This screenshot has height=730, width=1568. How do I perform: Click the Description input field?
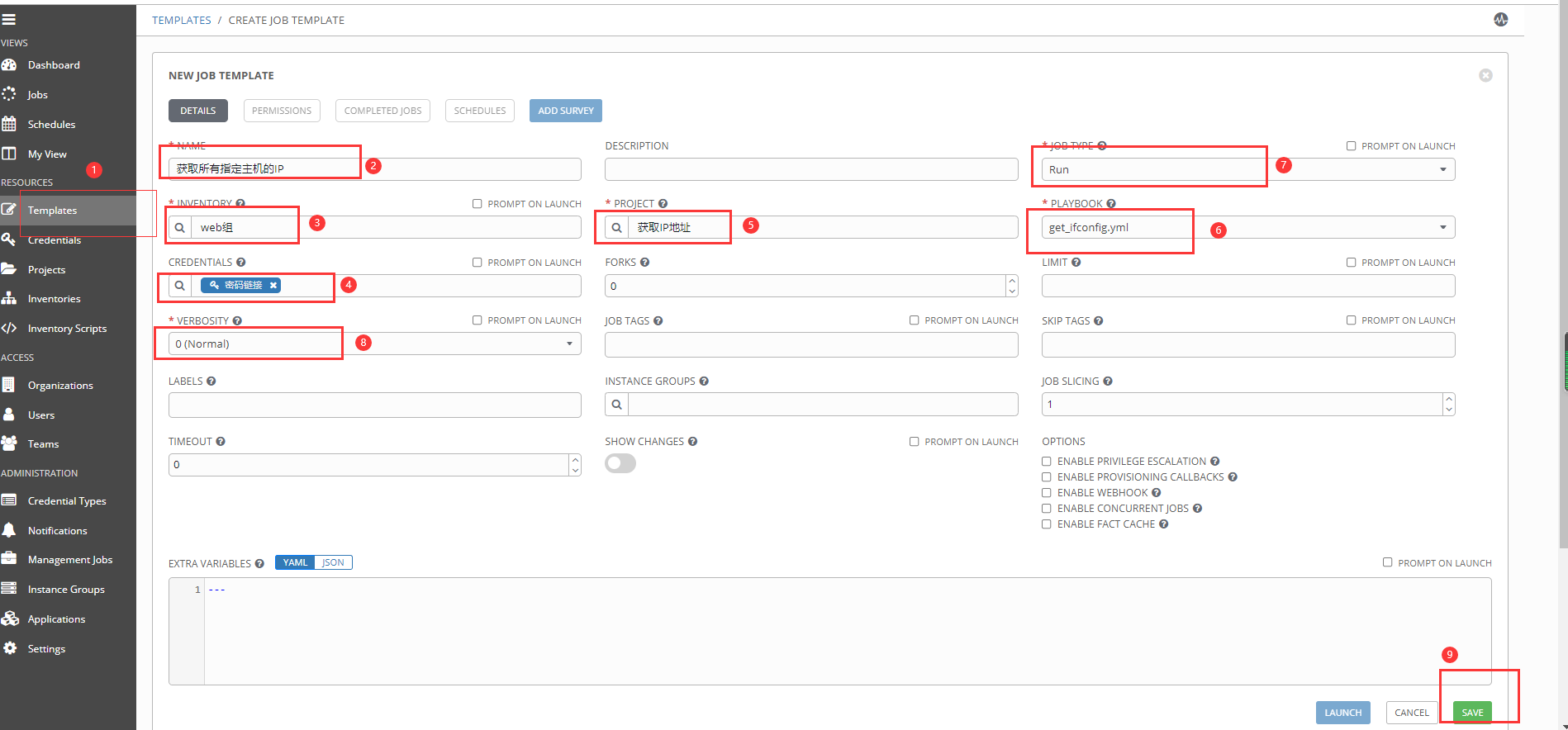pos(811,169)
